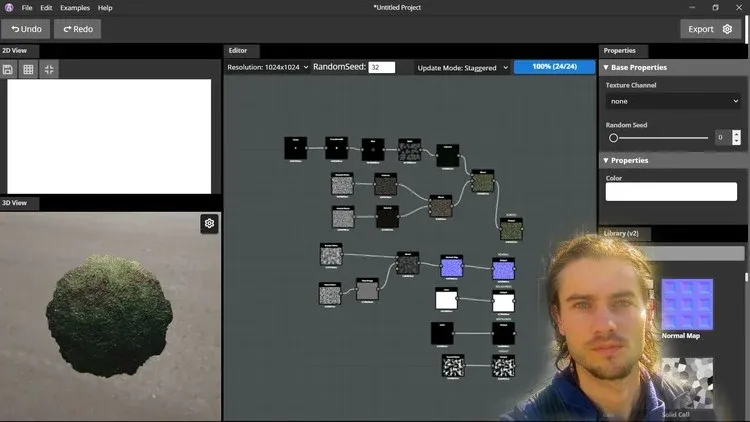Switch to the 2D View tab
Image resolution: width=750 pixels, height=422 pixels.
(15, 51)
